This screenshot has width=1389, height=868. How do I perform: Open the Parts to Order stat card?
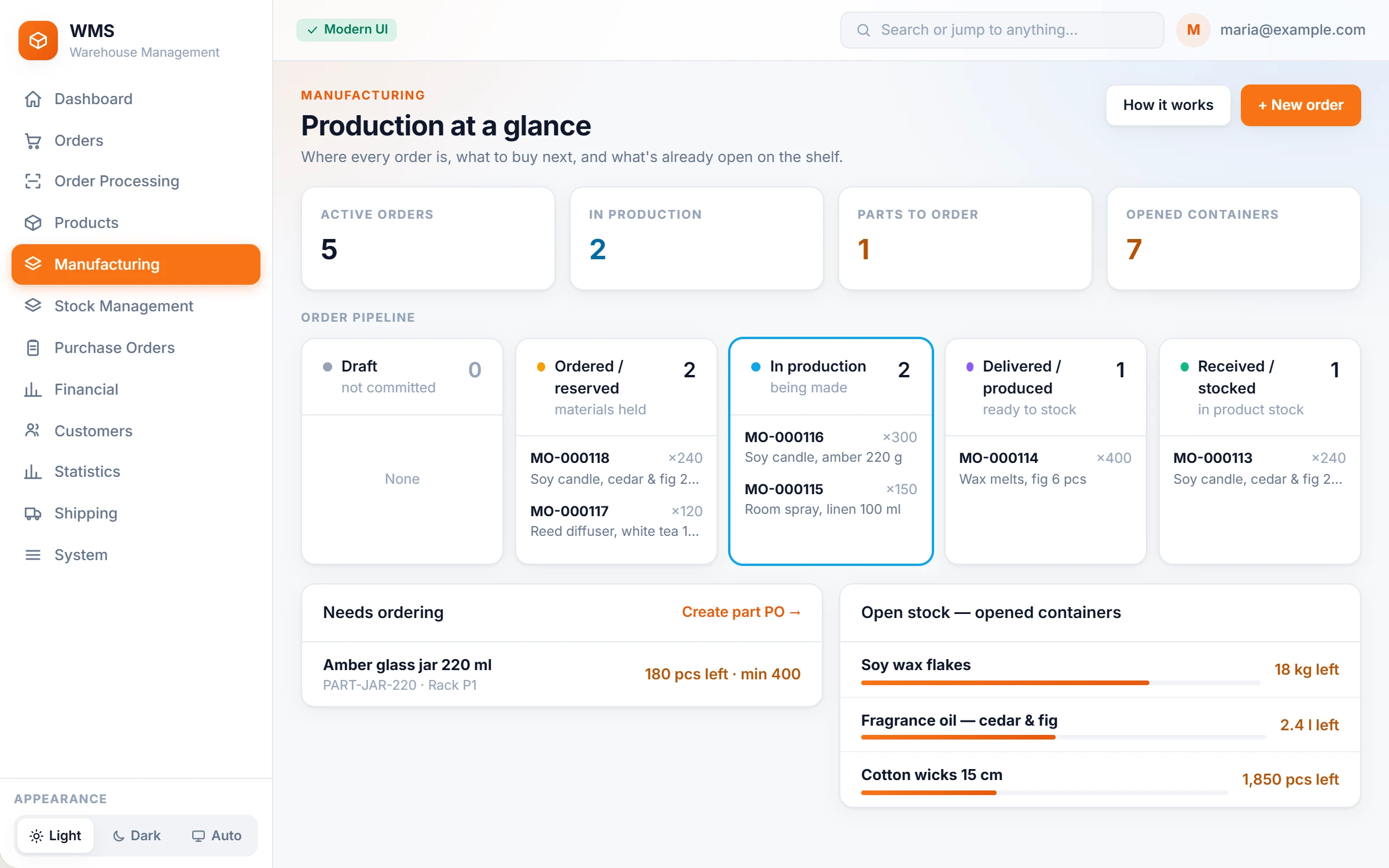[965, 238]
